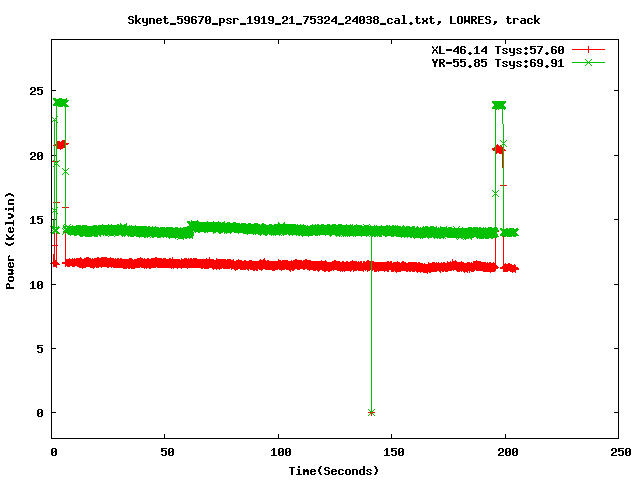Click the zero-power dropout point near 140 seconds

(371, 413)
